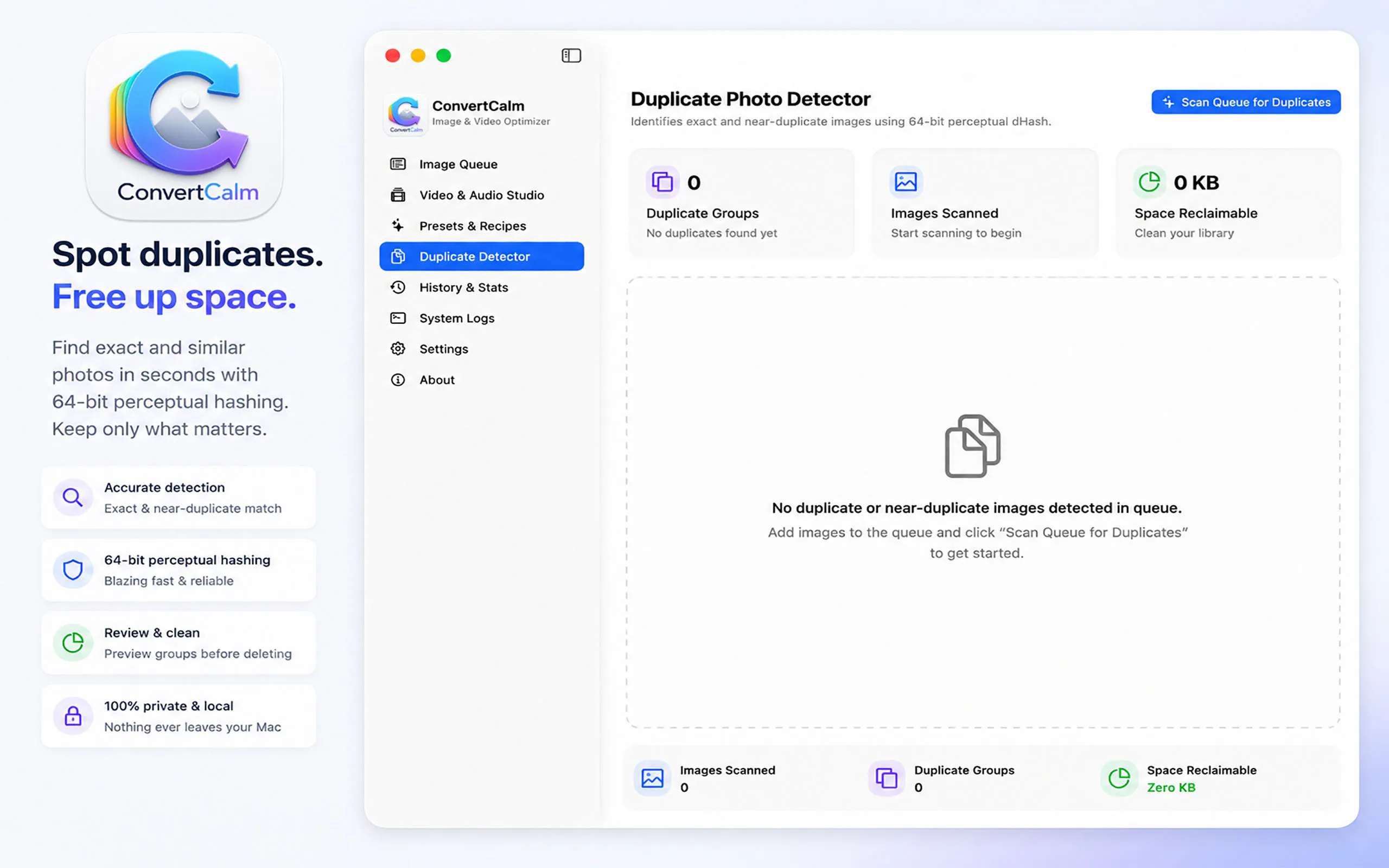
Task: Click the dHash description under the heading
Action: click(841, 122)
